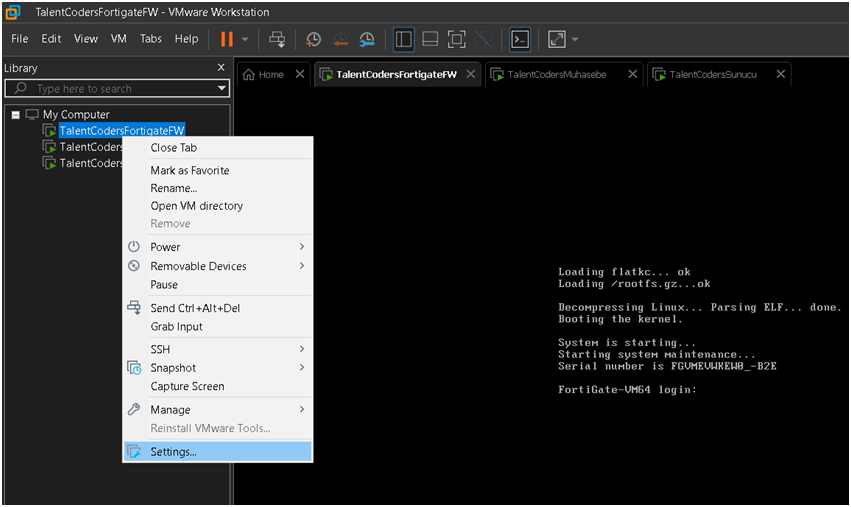Toggle the library sidebar view icon
The height and width of the screenshot is (507, 851).
coord(403,39)
